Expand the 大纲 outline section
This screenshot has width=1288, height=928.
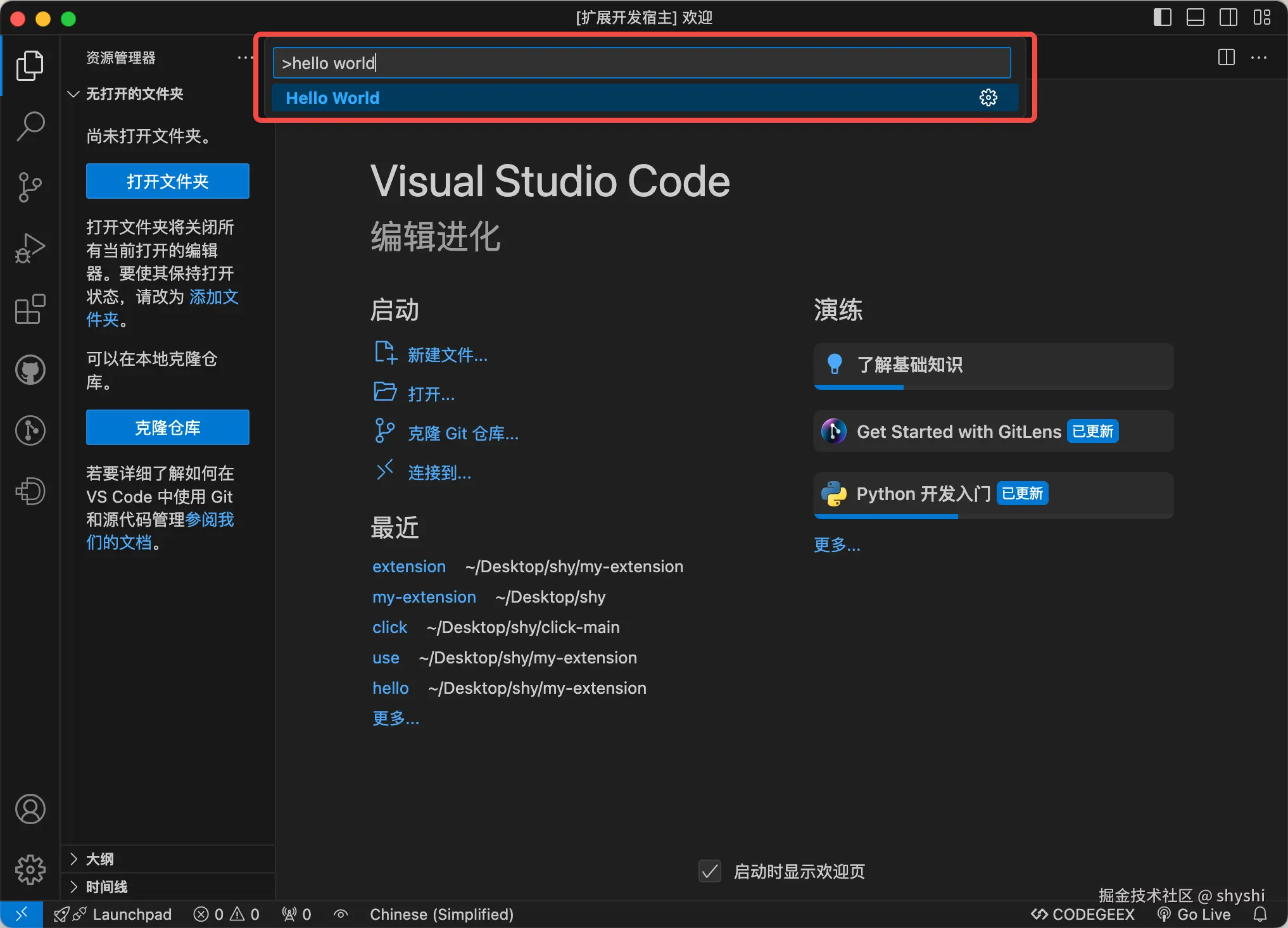tap(100, 859)
